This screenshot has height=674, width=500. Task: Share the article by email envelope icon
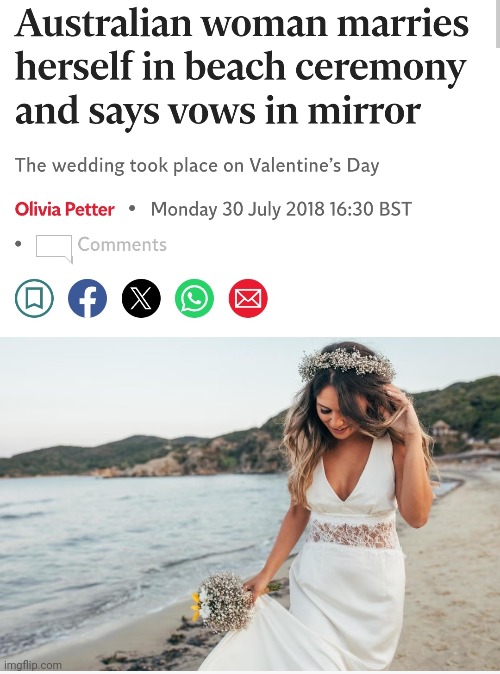[x=248, y=298]
